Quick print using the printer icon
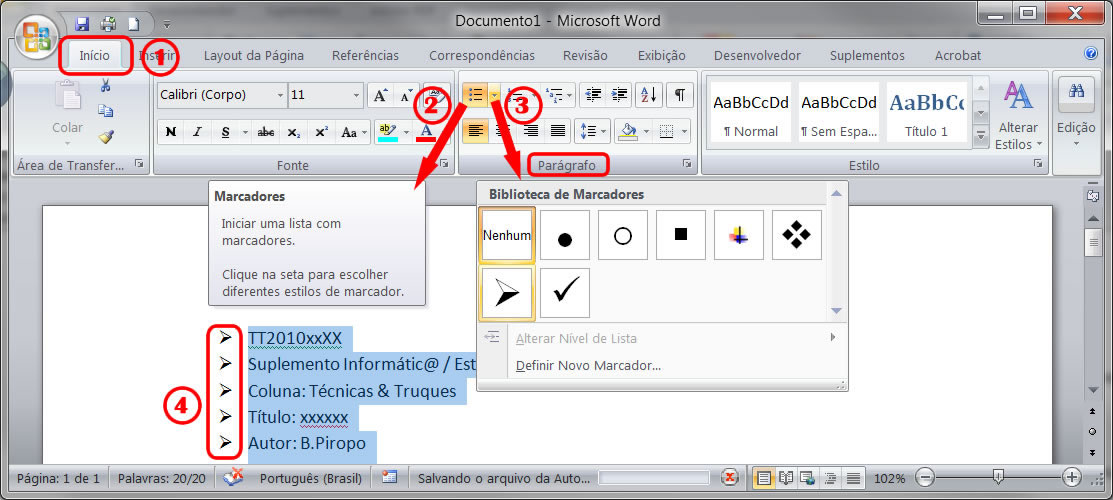Image resolution: width=1113 pixels, height=500 pixels. pyautogui.click(x=109, y=23)
